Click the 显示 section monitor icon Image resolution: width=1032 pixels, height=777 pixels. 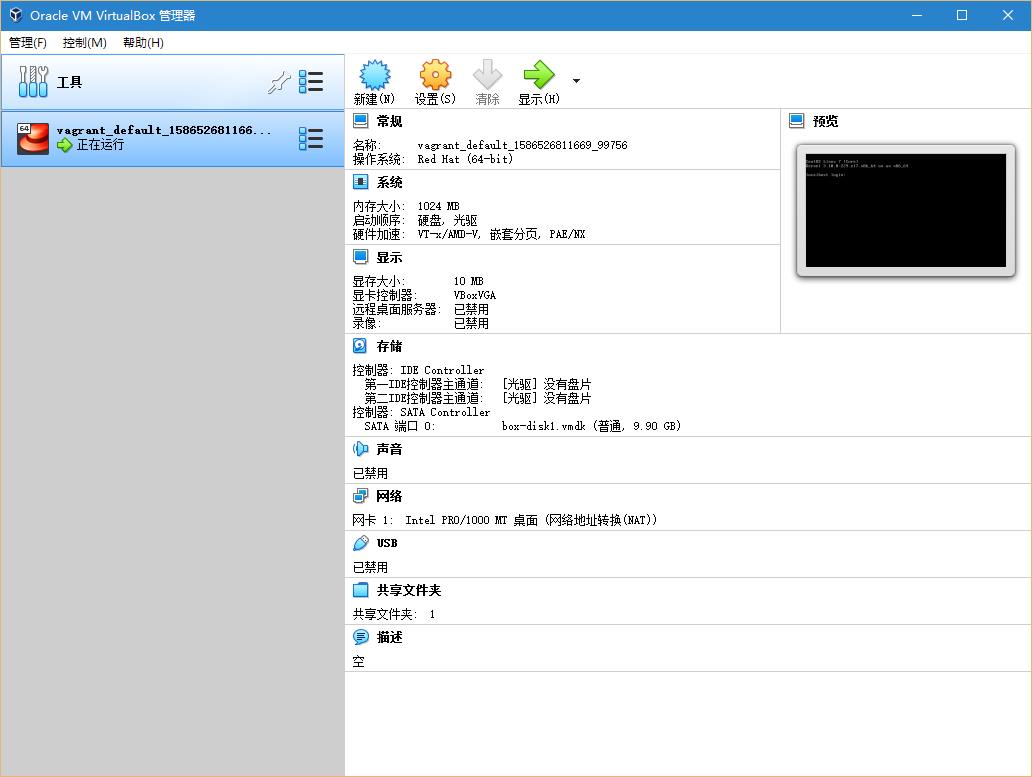361,257
